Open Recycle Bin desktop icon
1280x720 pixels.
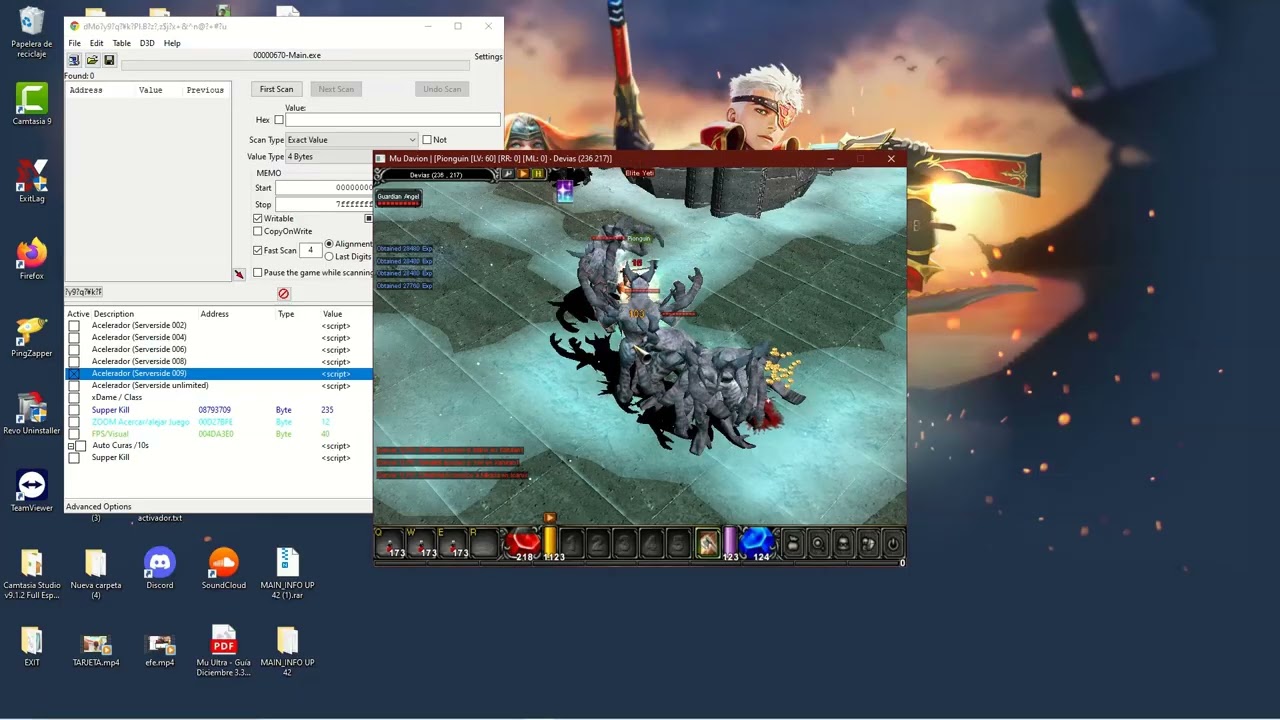tap(31, 34)
